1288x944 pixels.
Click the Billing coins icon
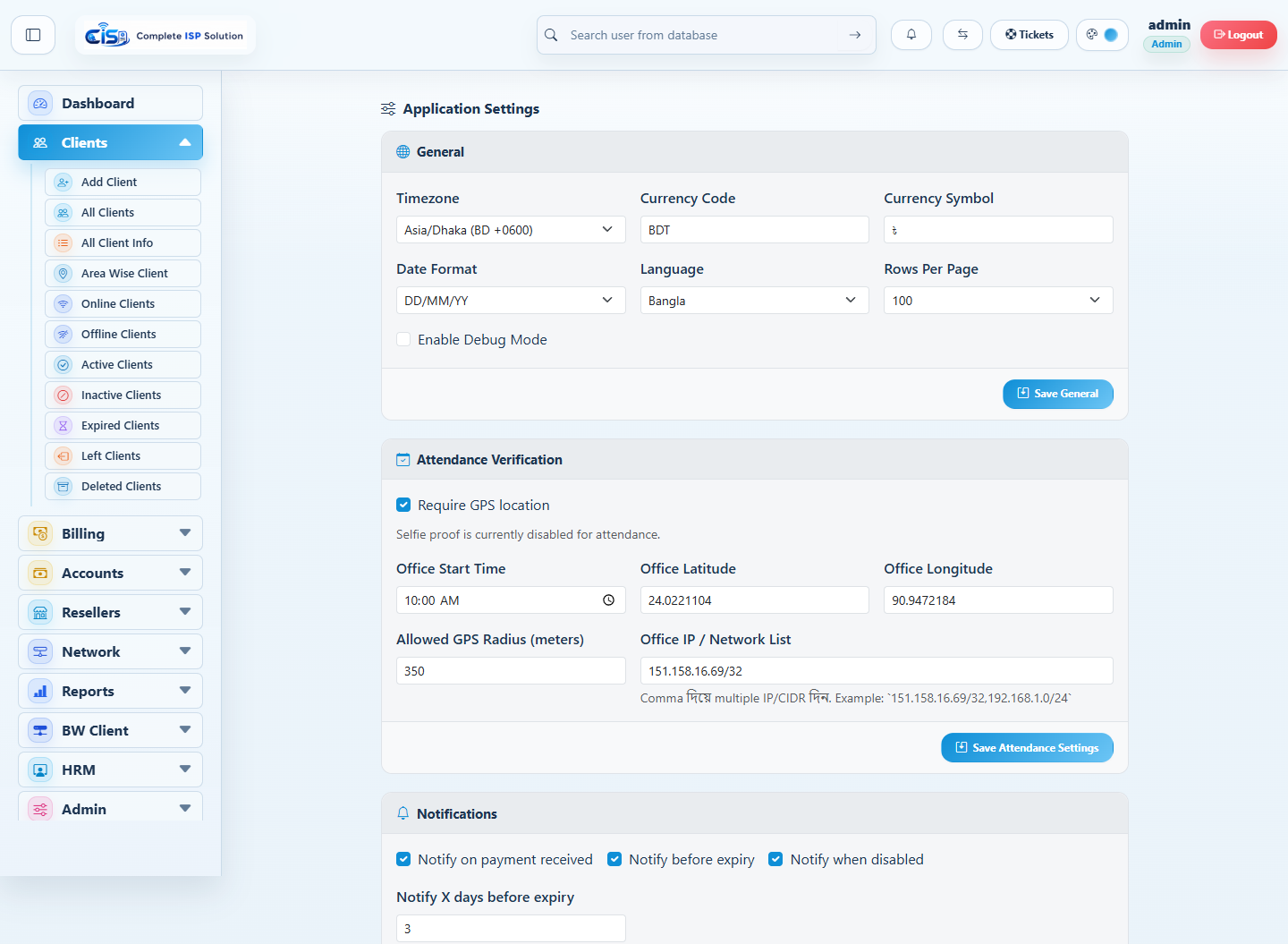click(40, 534)
